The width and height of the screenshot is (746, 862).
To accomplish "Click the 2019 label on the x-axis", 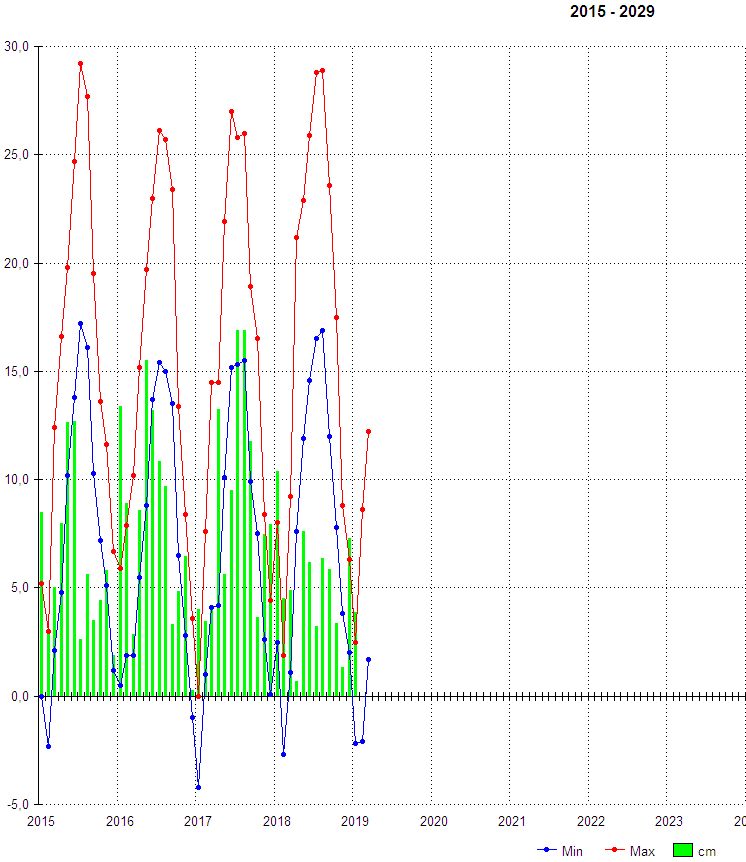I will pos(355,821).
